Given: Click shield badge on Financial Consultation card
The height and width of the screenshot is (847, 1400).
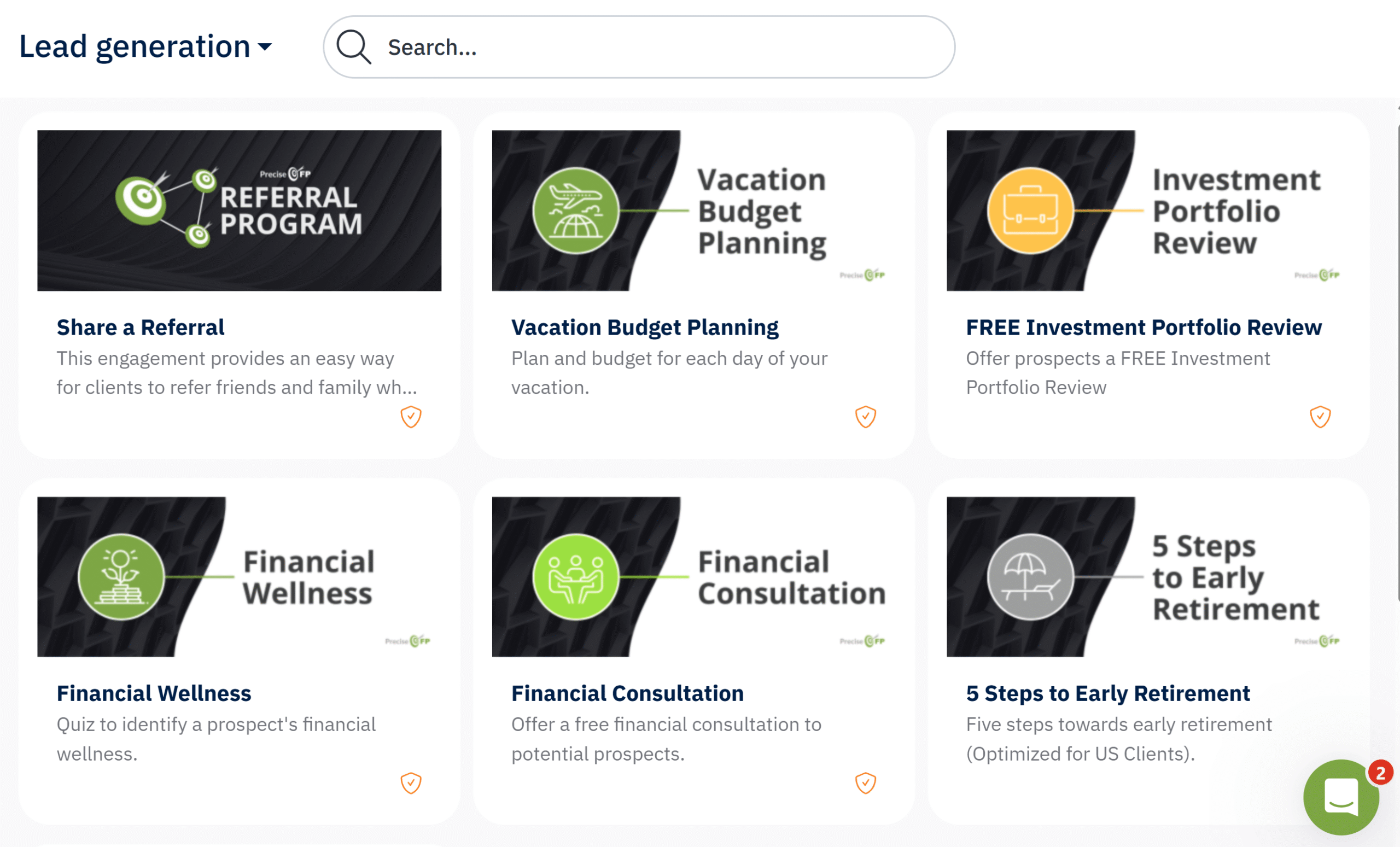Looking at the screenshot, I should pos(865,783).
